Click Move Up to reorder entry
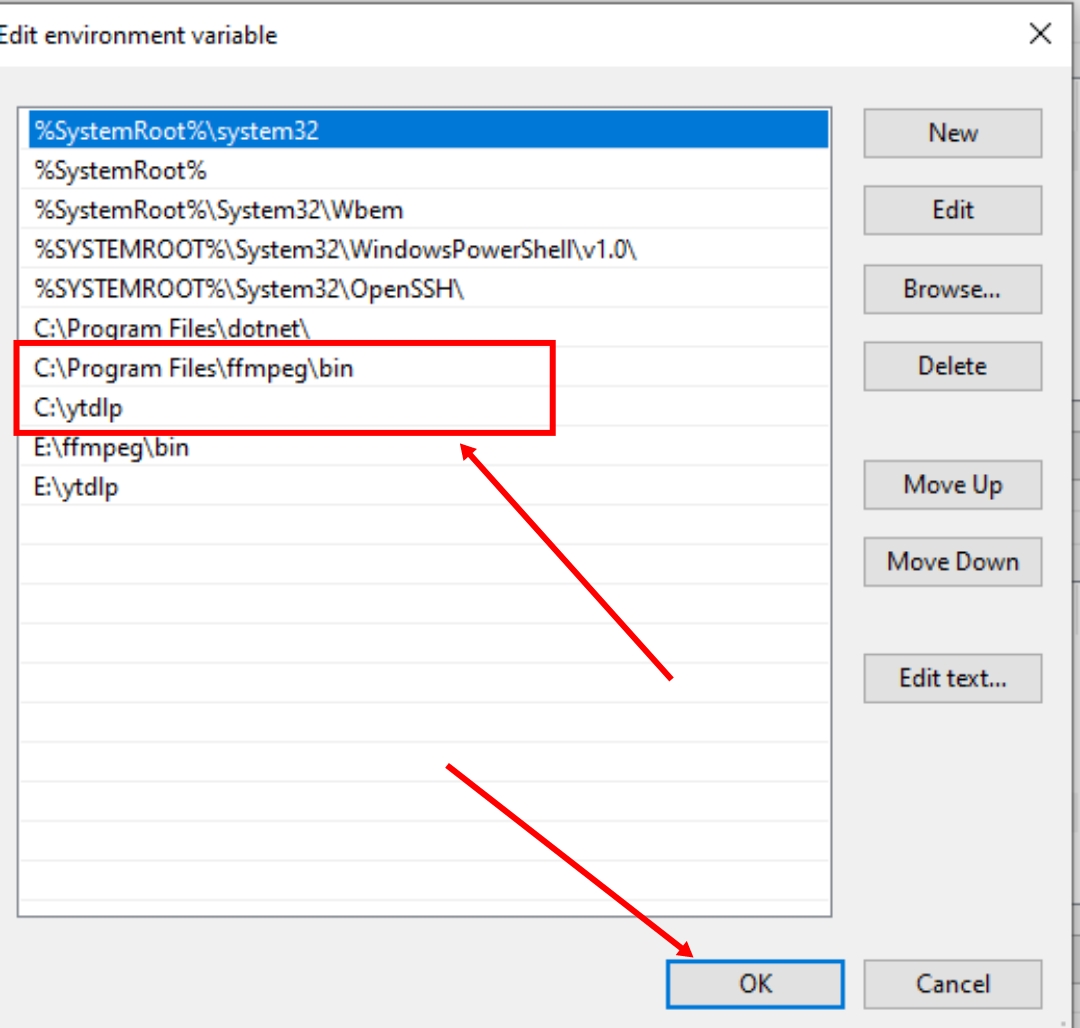Screen dimensions: 1080x1028 coord(952,485)
